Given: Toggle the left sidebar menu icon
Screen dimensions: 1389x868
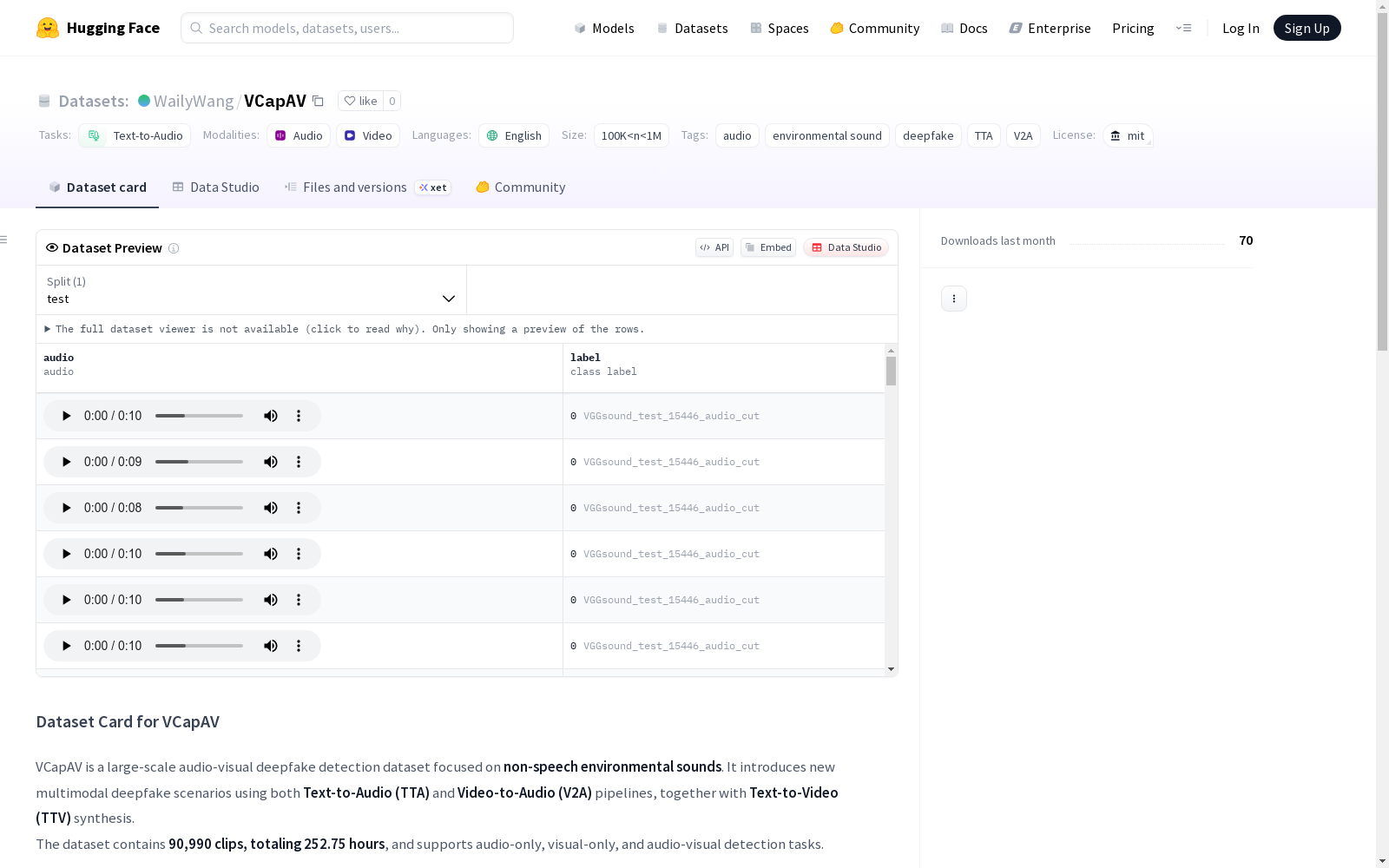Looking at the screenshot, I should [x=3, y=240].
